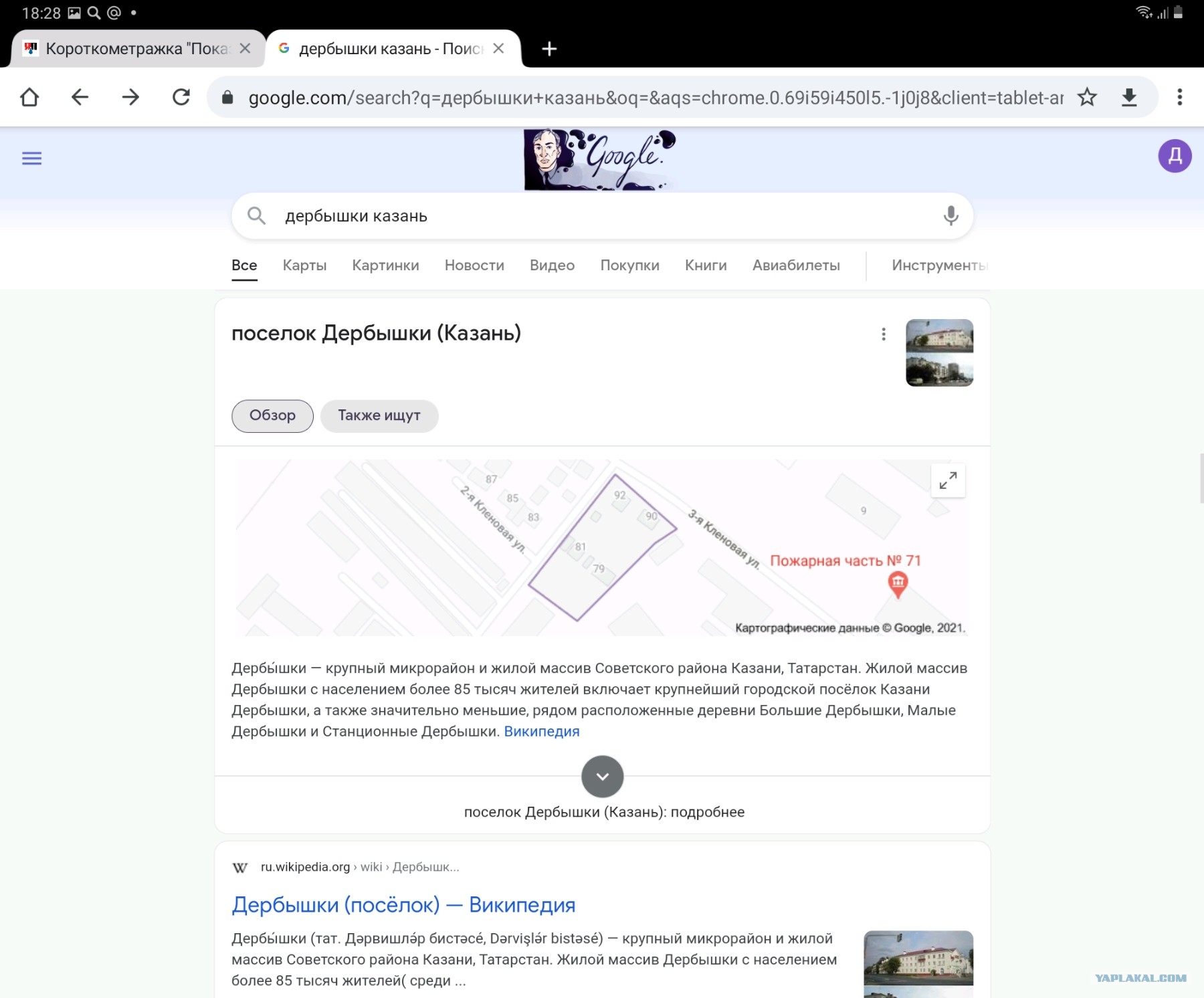Select the Обзор chip
1204x998 pixels.
(x=272, y=416)
